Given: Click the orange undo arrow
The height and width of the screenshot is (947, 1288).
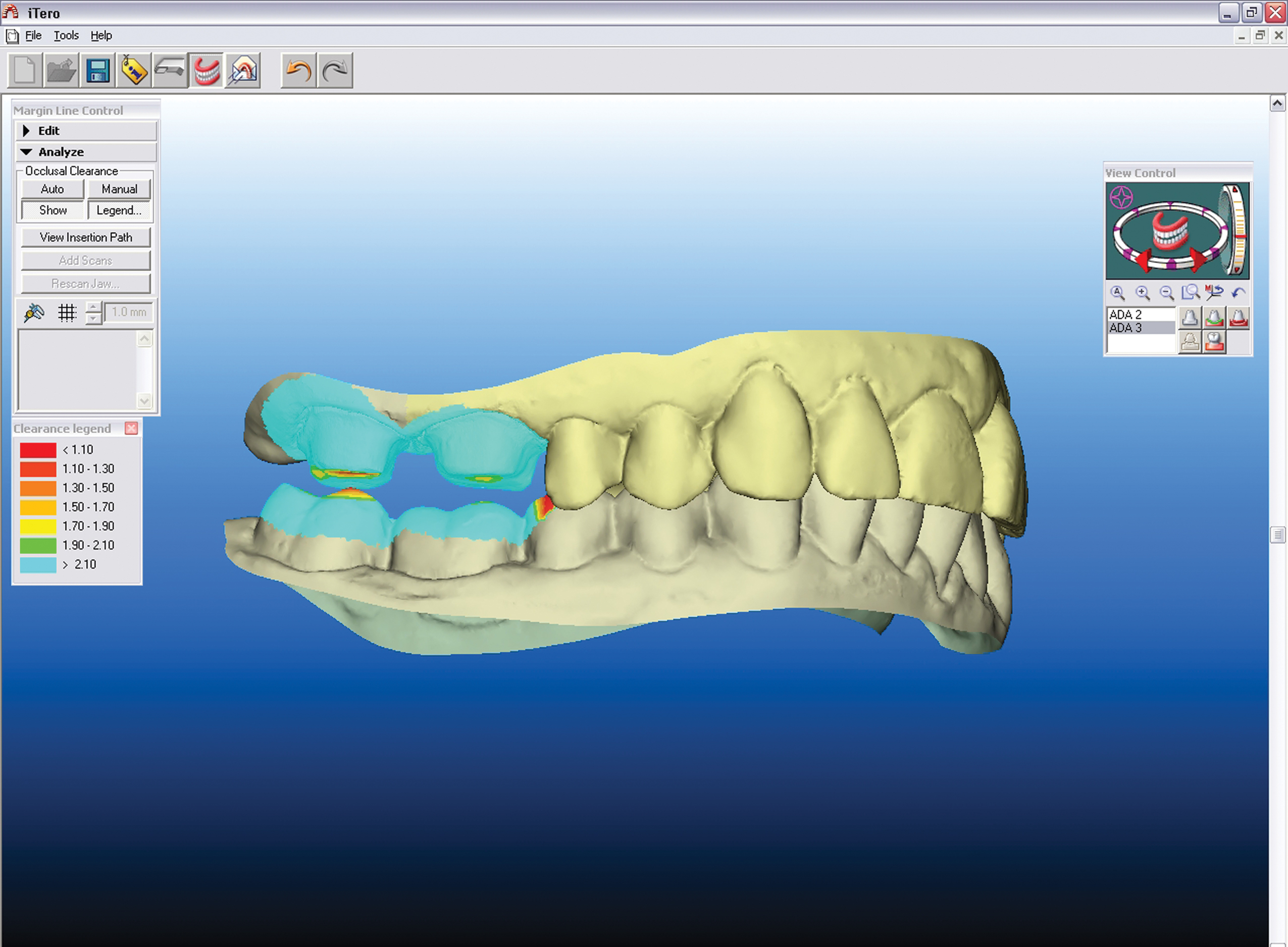Looking at the screenshot, I should (298, 71).
